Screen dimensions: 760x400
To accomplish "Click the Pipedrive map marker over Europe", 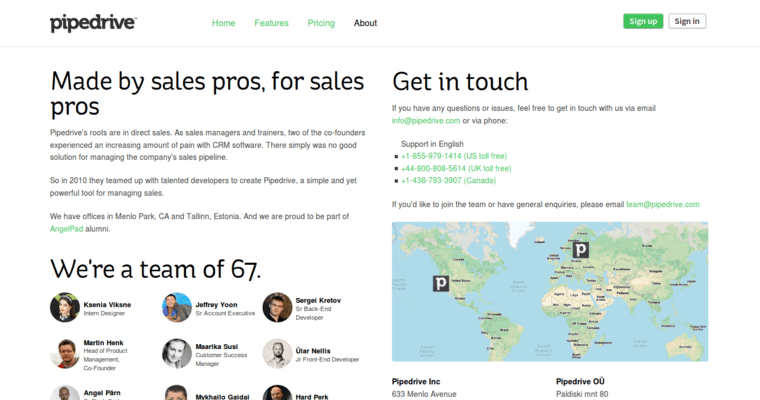I will point(580,250).
